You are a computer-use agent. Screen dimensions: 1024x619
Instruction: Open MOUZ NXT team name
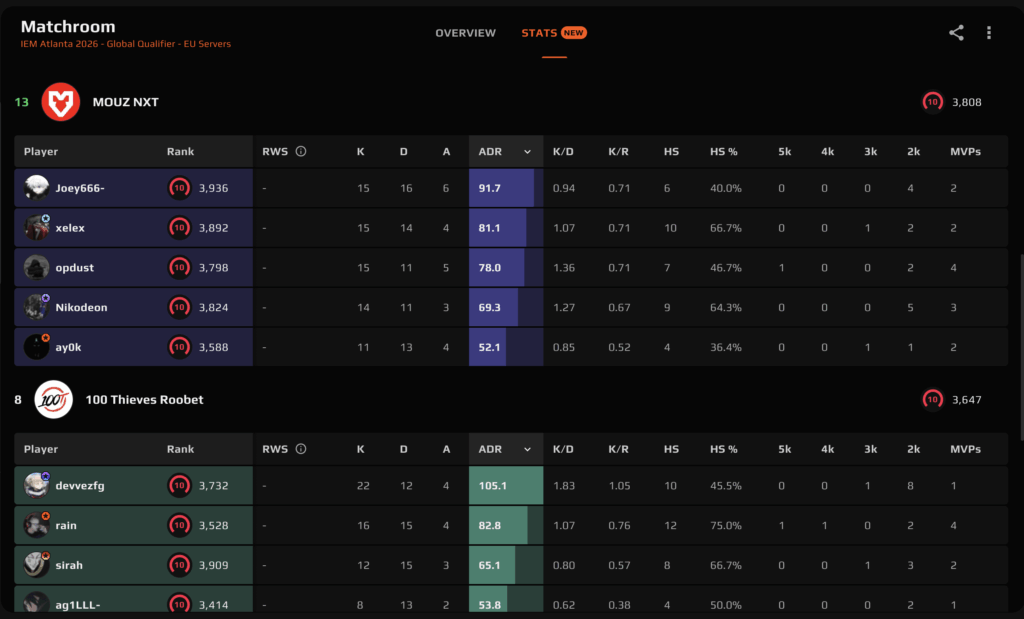pos(125,102)
